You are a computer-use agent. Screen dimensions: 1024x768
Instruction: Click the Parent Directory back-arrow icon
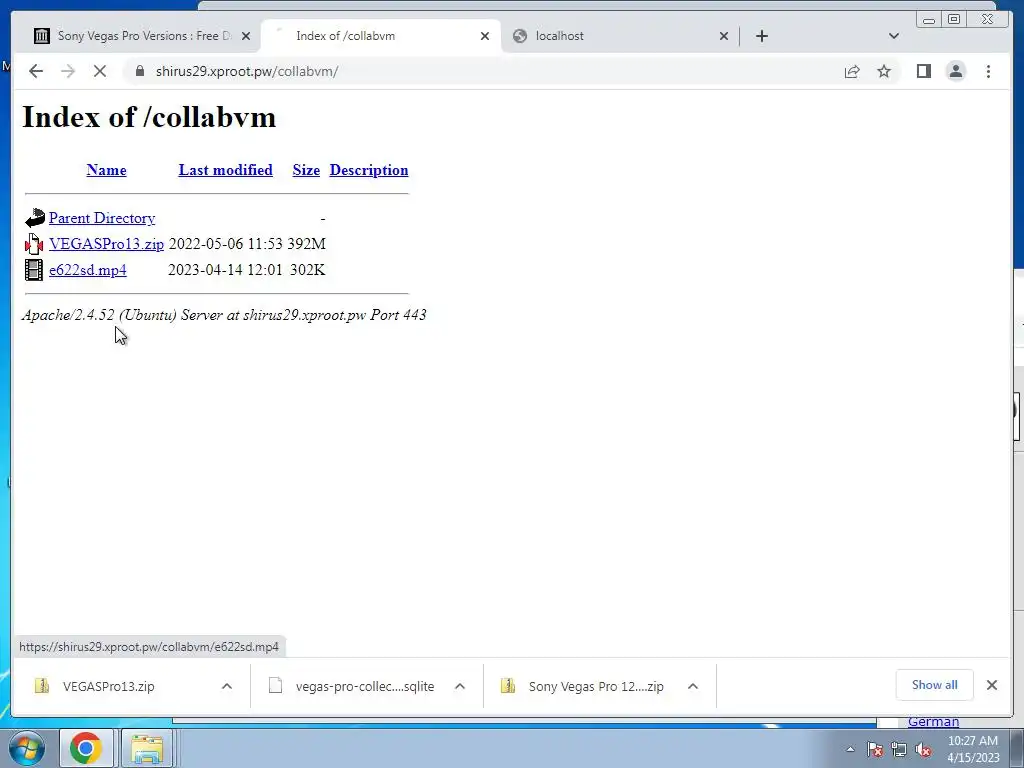pos(35,217)
